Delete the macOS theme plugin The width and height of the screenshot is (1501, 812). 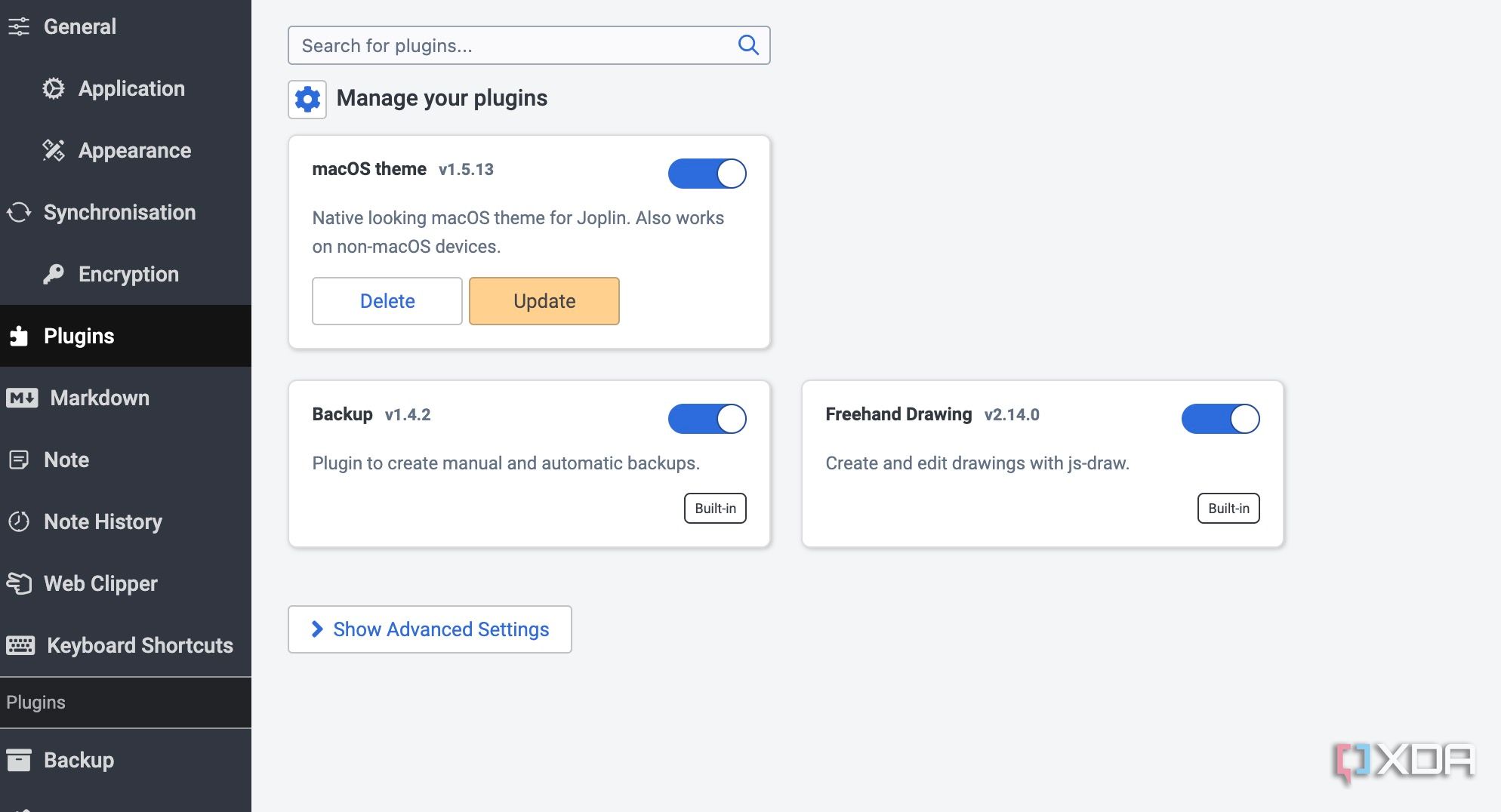coord(387,301)
